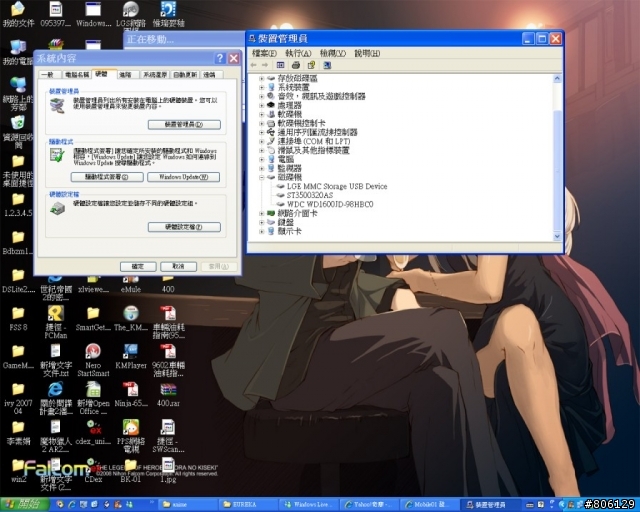Viewport: 640px width, 512px height.
Task: Click the Device Manager scrollbar down arrow
Action: (557, 236)
